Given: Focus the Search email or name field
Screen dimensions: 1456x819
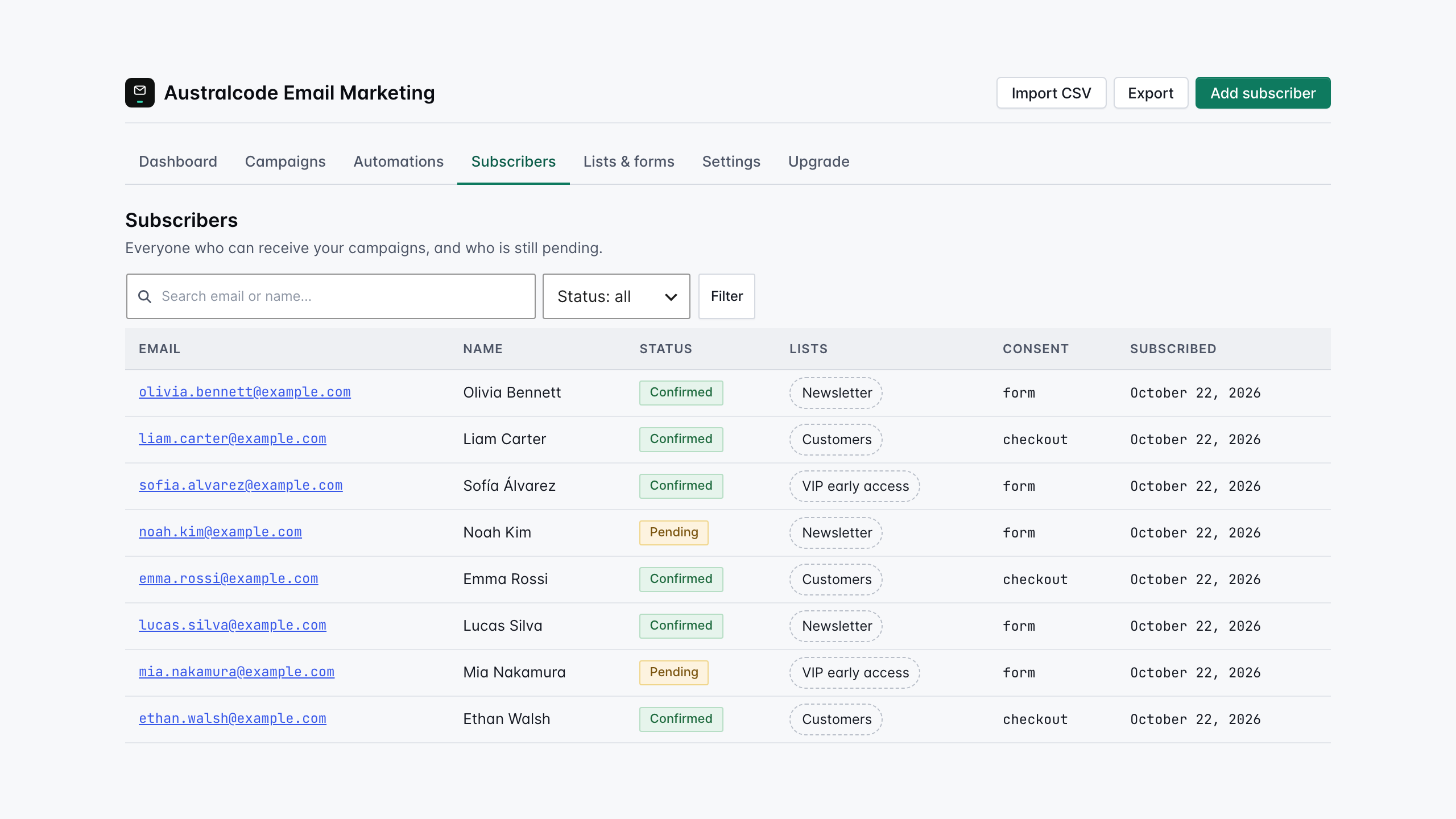Looking at the screenshot, I should coord(331,296).
